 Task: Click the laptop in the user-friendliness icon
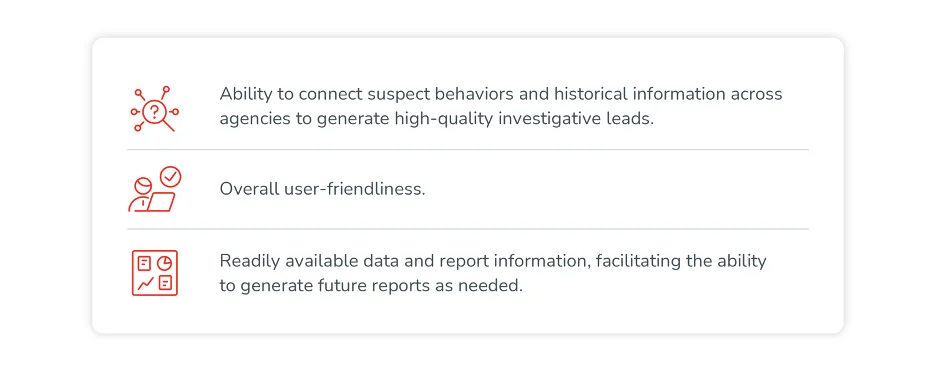[x=161, y=202]
